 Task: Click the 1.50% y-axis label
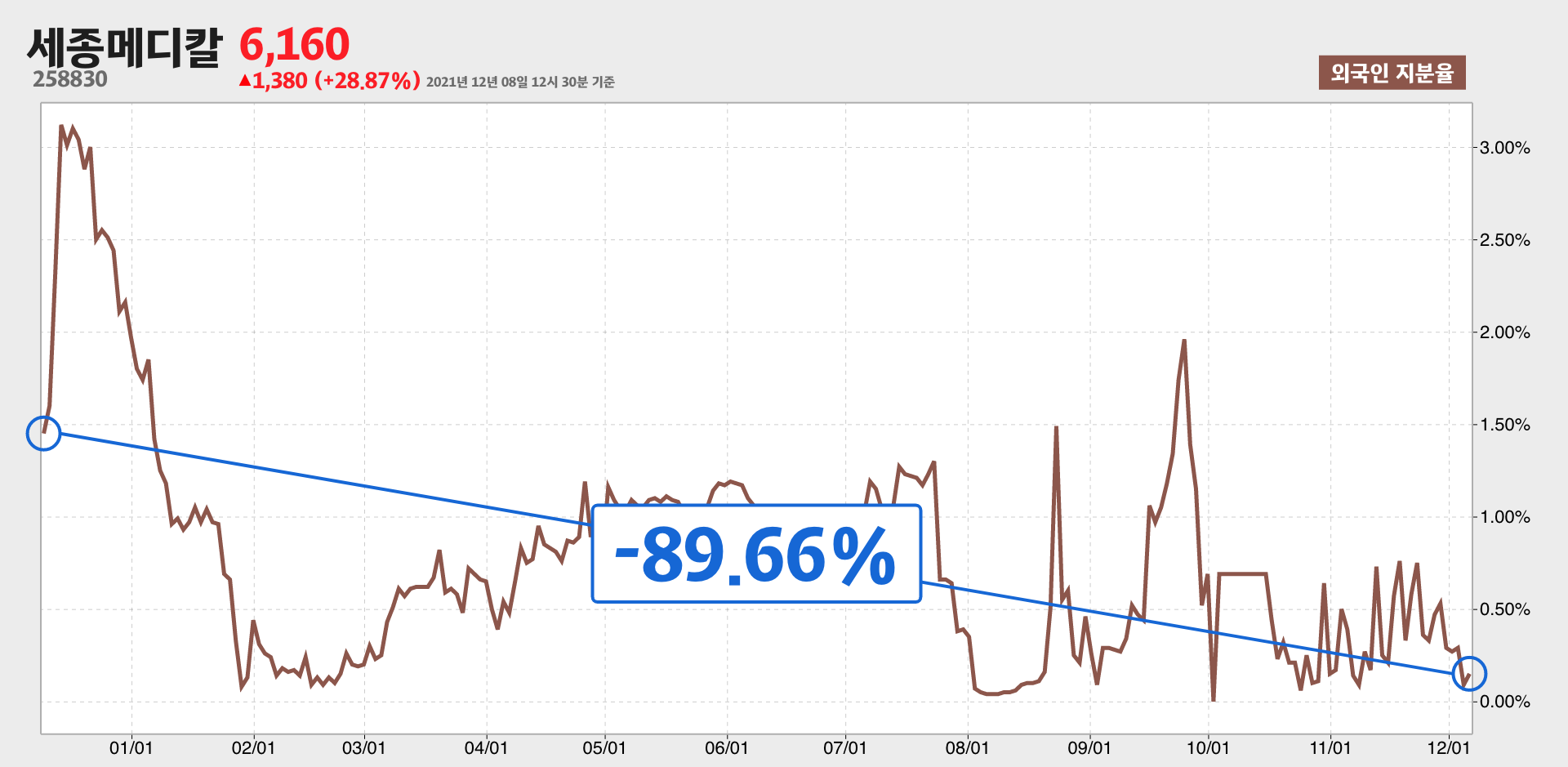click(x=1505, y=425)
